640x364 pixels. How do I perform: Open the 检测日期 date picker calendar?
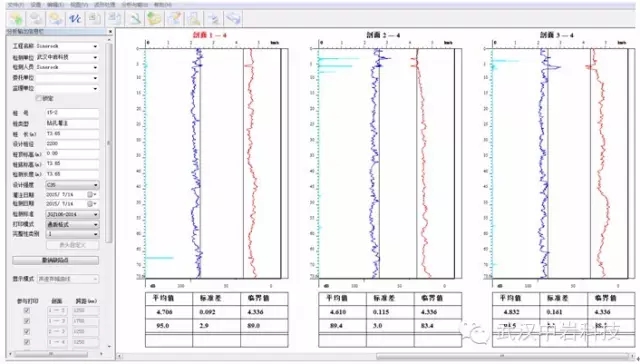coord(92,204)
